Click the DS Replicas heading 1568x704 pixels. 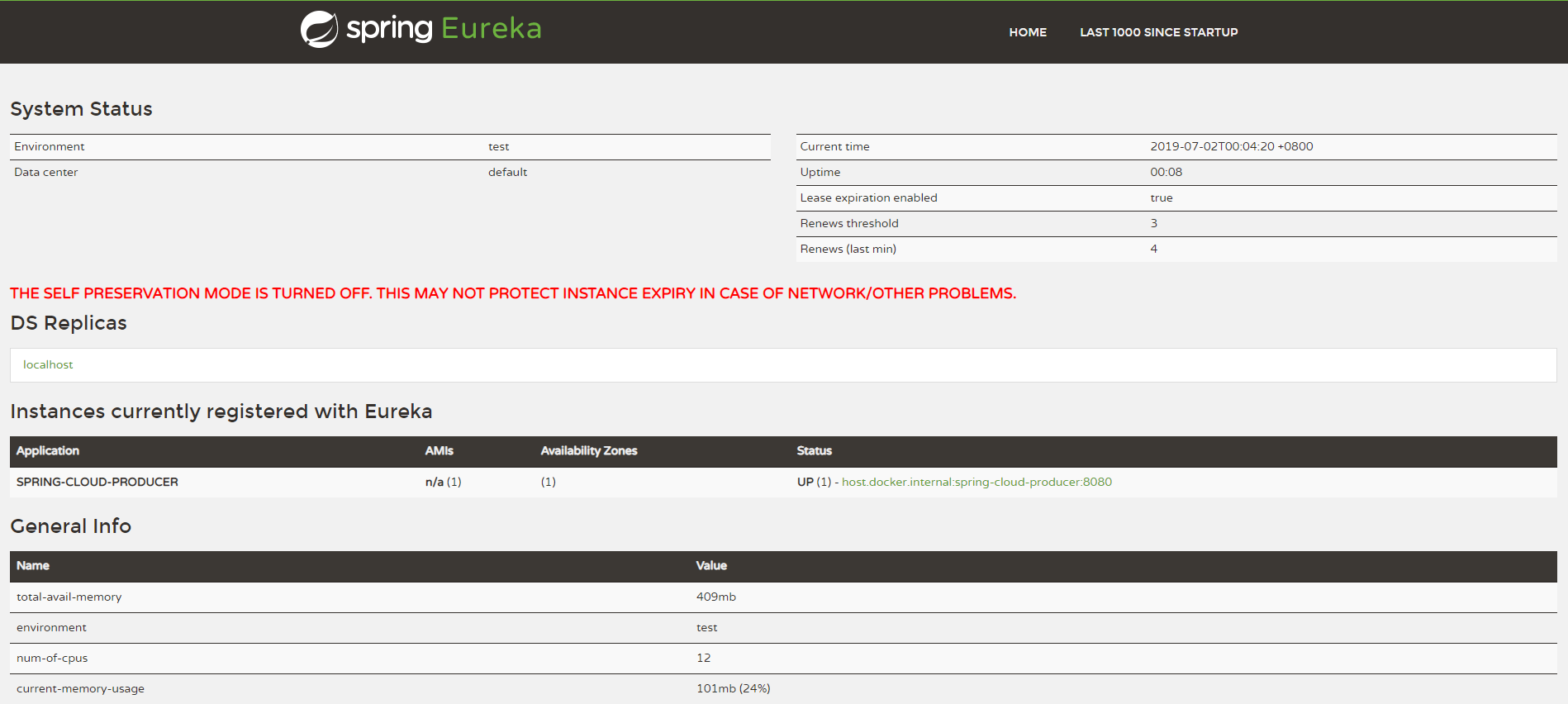pos(69,323)
